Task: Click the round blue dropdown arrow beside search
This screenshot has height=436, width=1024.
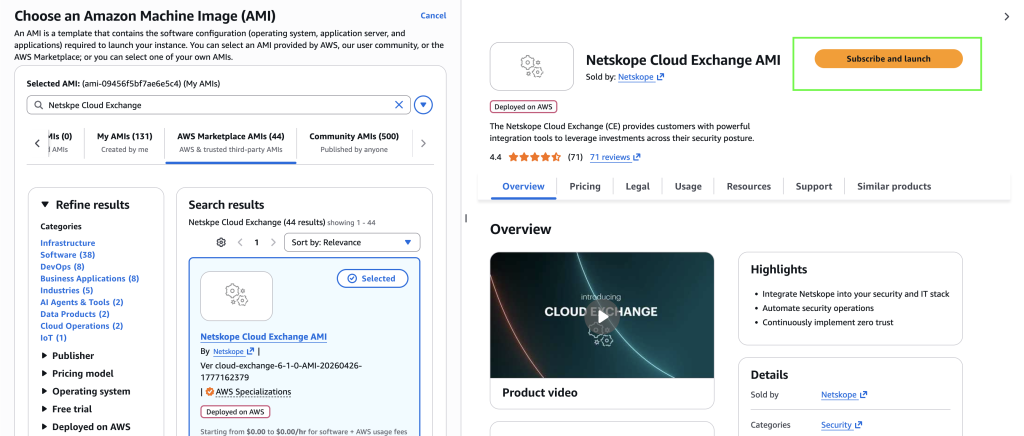Action: (424, 105)
